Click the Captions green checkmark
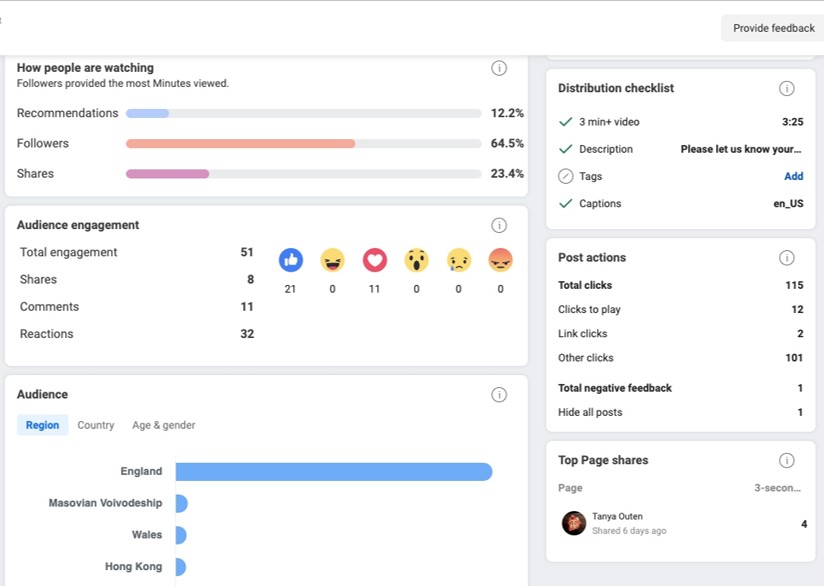The width and height of the screenshot is (824, 586). tap(566, 204)
